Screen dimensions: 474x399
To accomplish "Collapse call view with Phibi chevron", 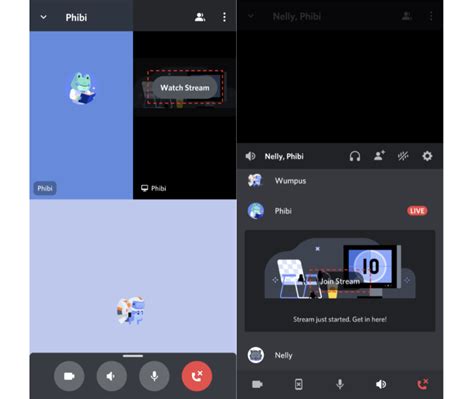I will (x=43, y=17).
